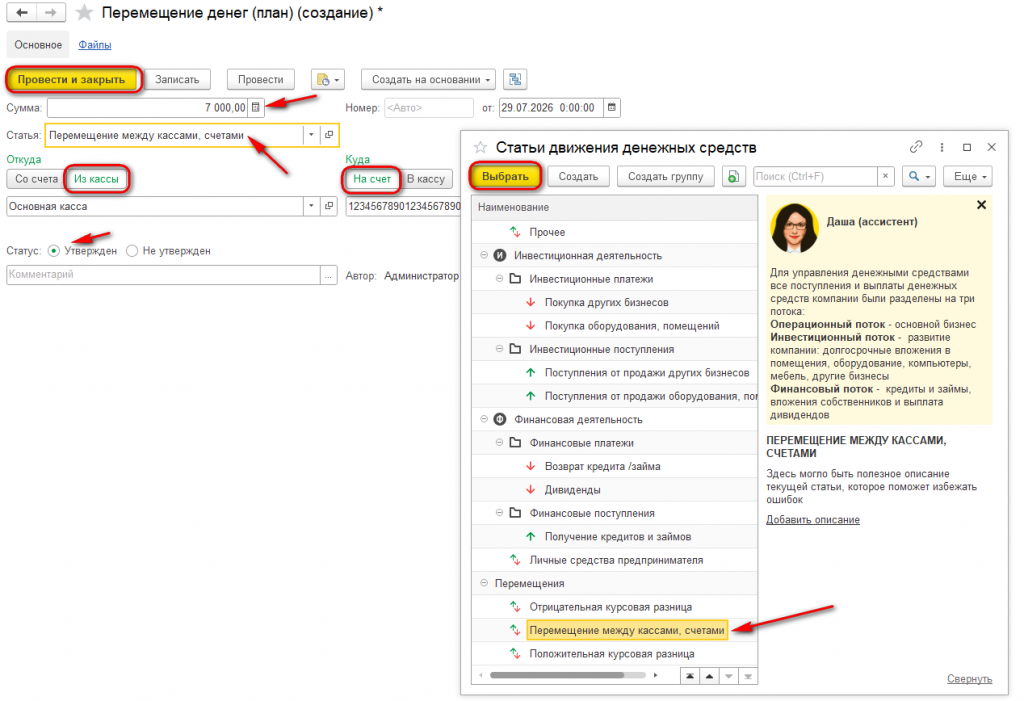Open the Статья field dropdown arrow
Image resolution: width=1024 pixels, height=701 pixels.
click(312, 135)
